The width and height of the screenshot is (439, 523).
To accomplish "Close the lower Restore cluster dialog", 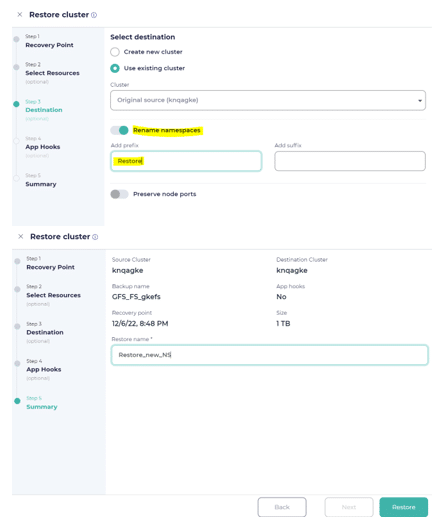I will point(21,236).
